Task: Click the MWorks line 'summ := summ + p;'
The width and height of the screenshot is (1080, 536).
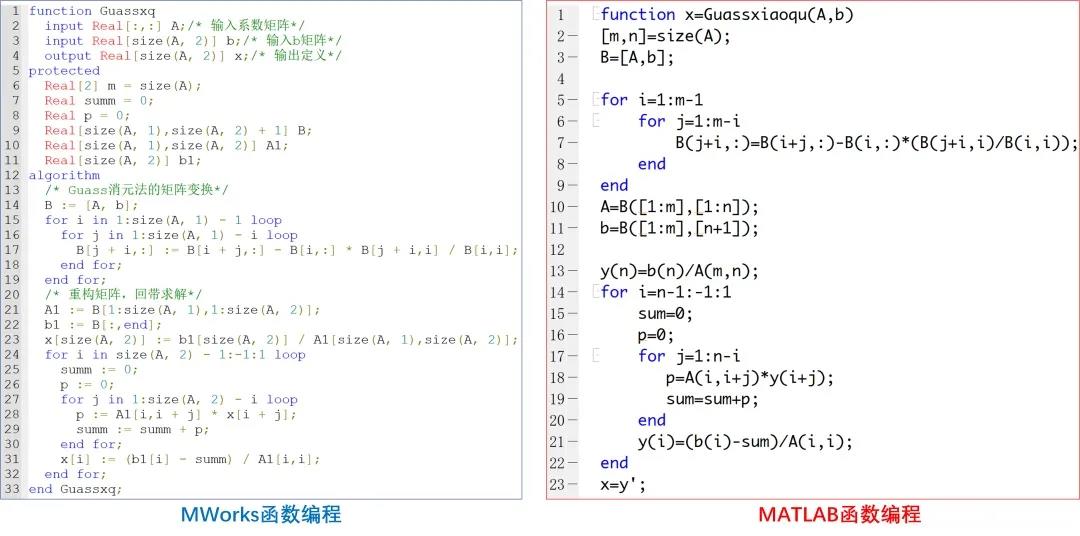Action: point(143,429)
